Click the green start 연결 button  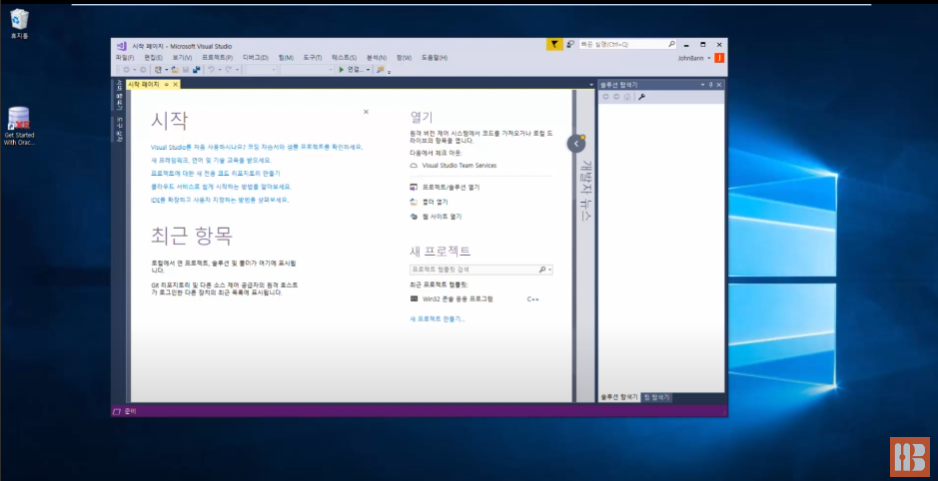(x=352, y=69)
